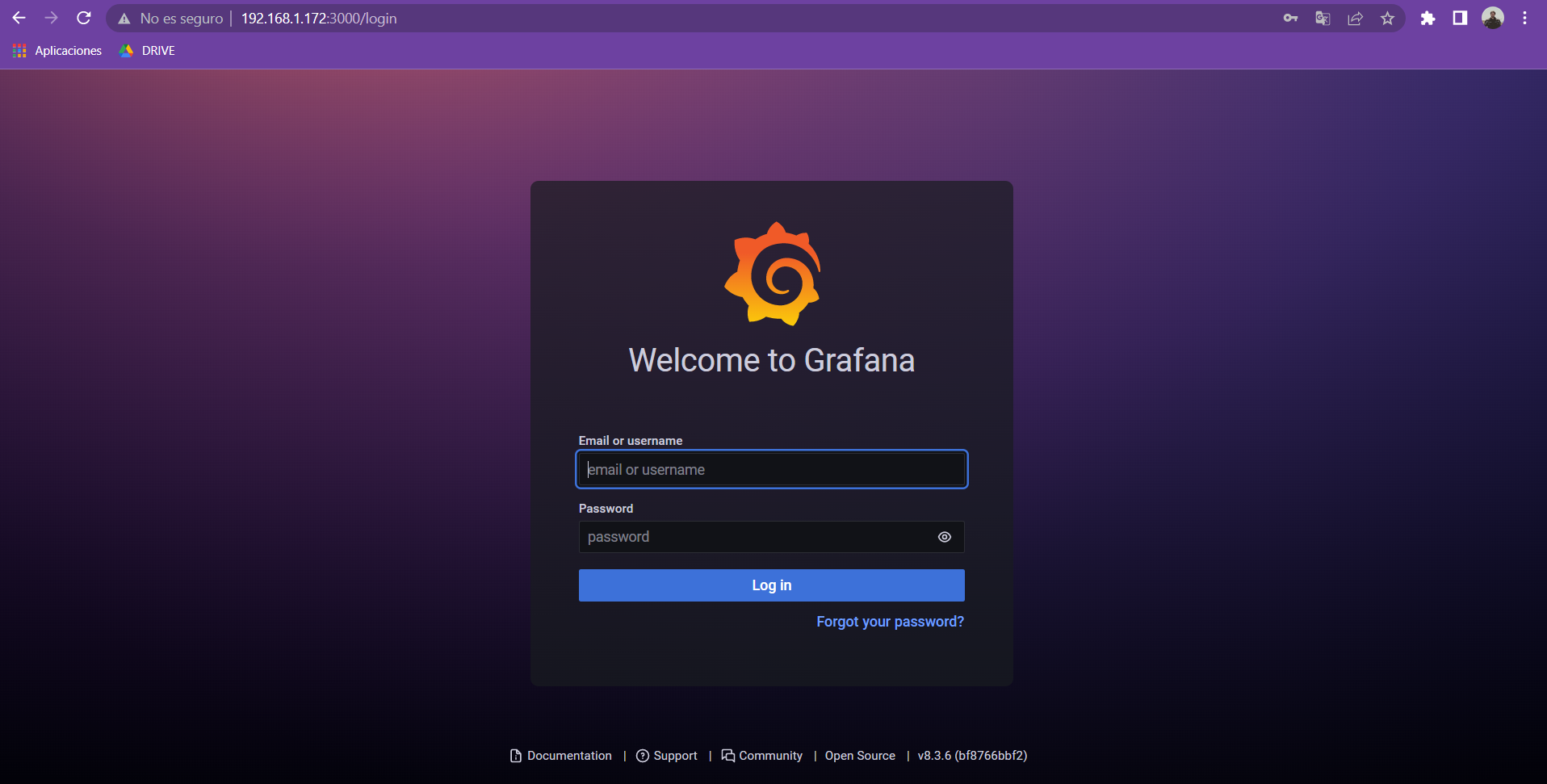The image size is (1547, 784).
Task: Click the 'Email or username' label
Action: [x=631, y=441]
